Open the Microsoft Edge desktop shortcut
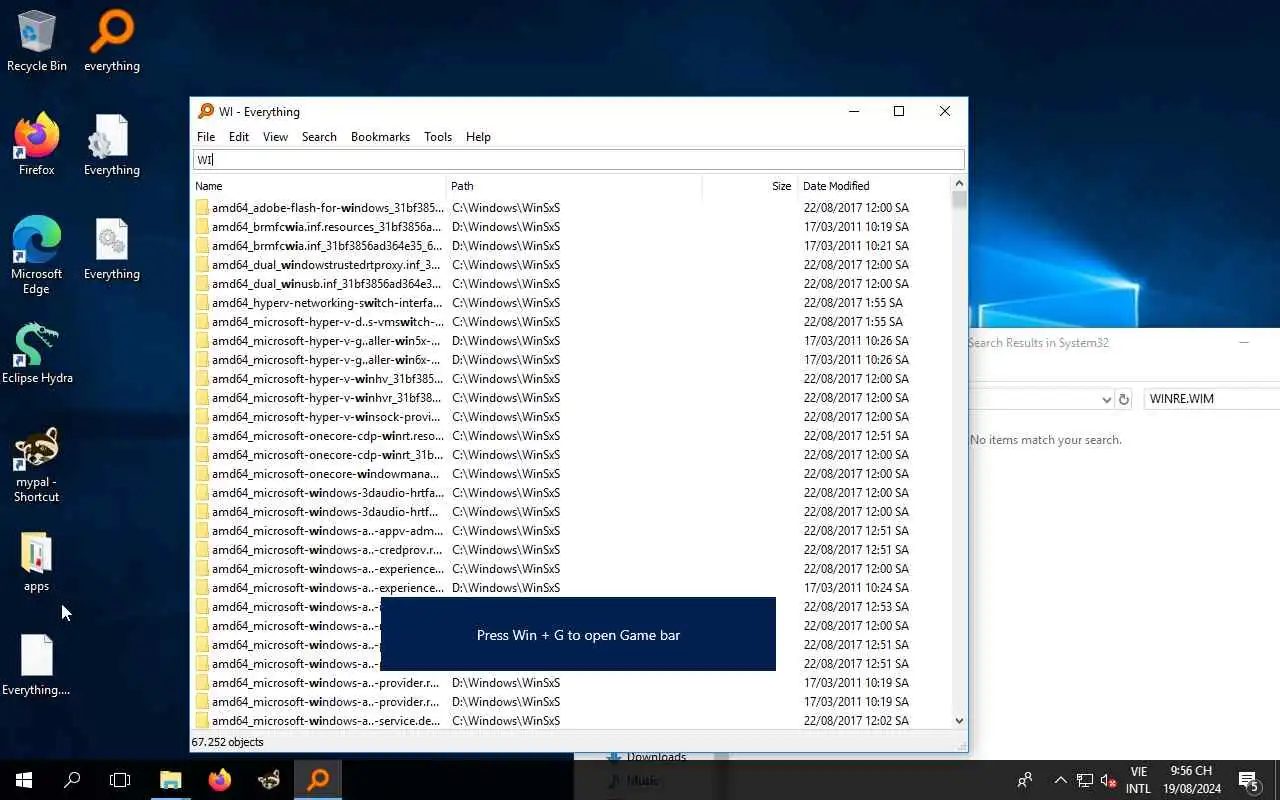 37,256
